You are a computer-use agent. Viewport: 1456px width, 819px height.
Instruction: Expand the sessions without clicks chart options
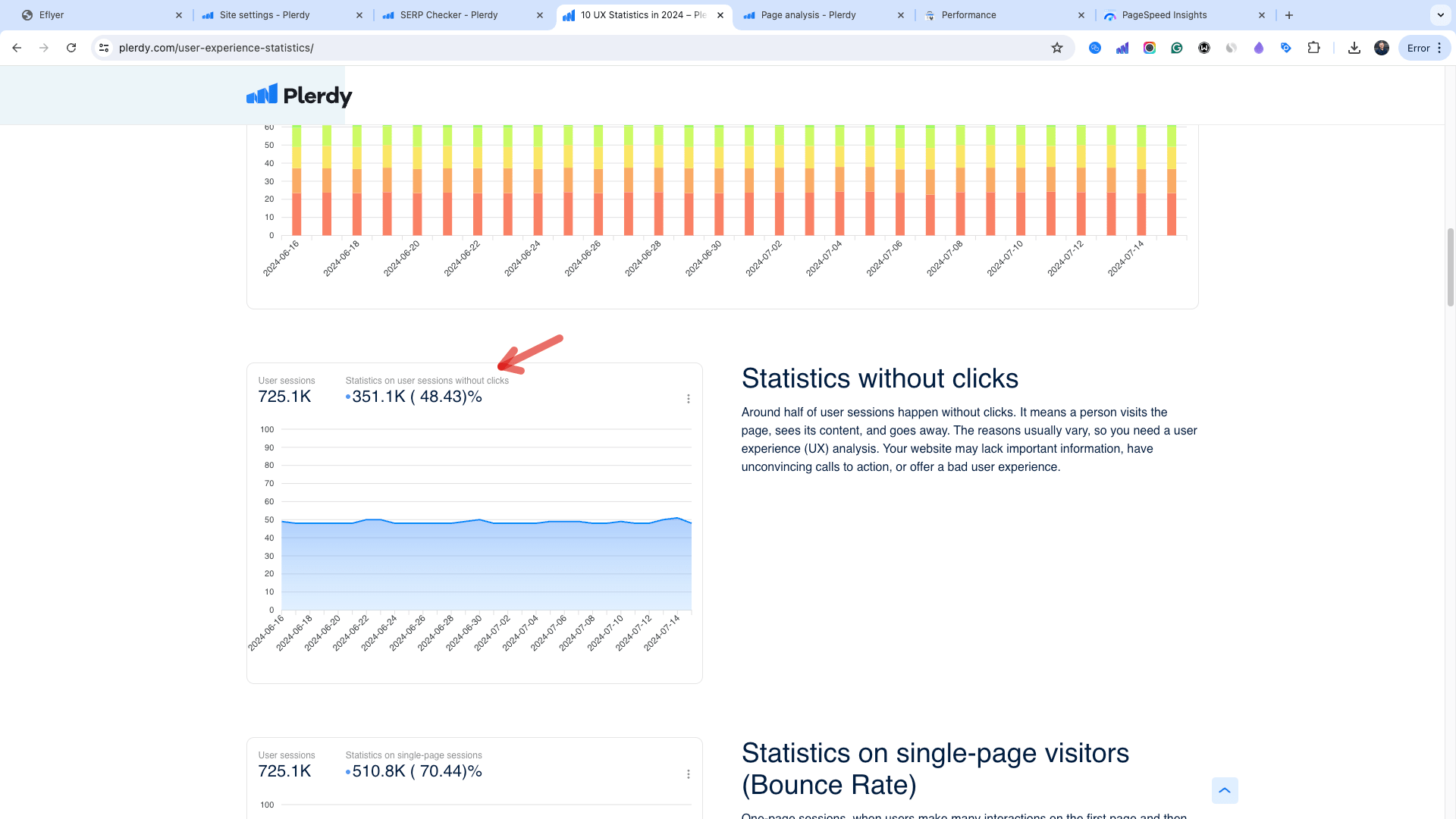pyautogui.click(x=688, y=398)
